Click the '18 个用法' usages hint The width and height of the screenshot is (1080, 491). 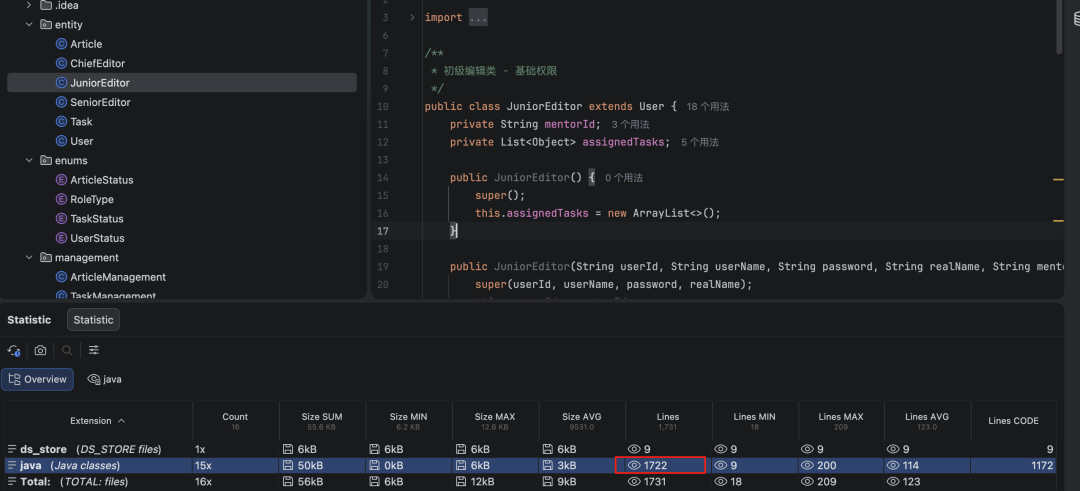point(708,107)
